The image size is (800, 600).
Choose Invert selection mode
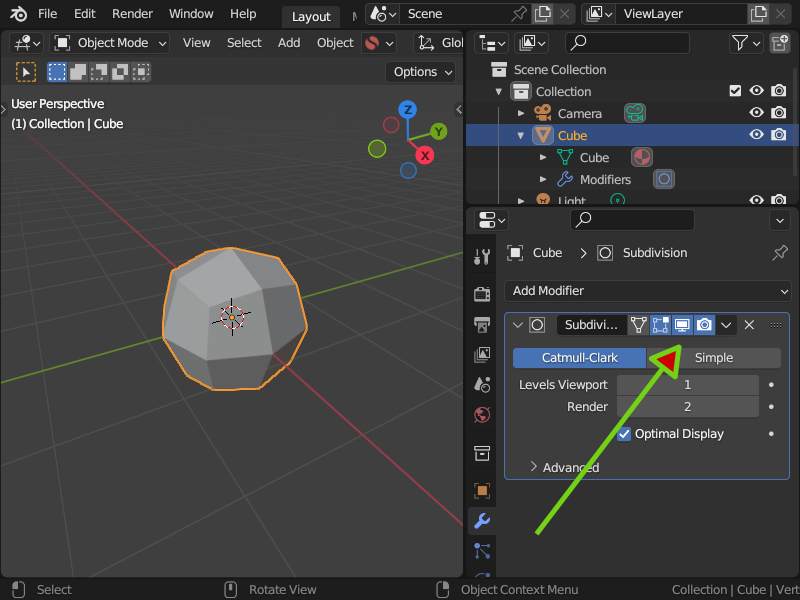tap(120, 72)
